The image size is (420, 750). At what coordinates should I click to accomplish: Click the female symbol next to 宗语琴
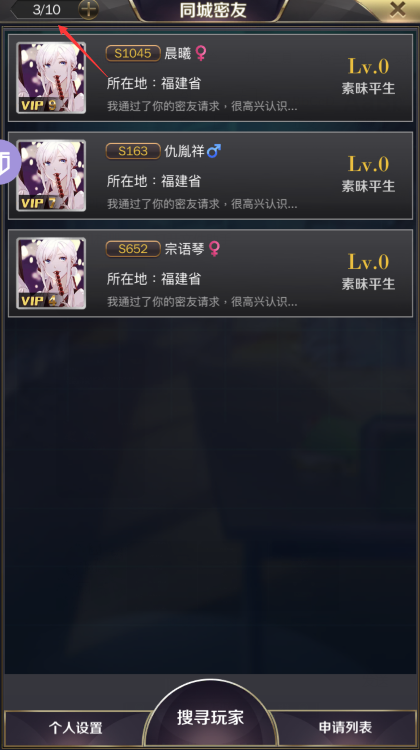pos(214,249)
